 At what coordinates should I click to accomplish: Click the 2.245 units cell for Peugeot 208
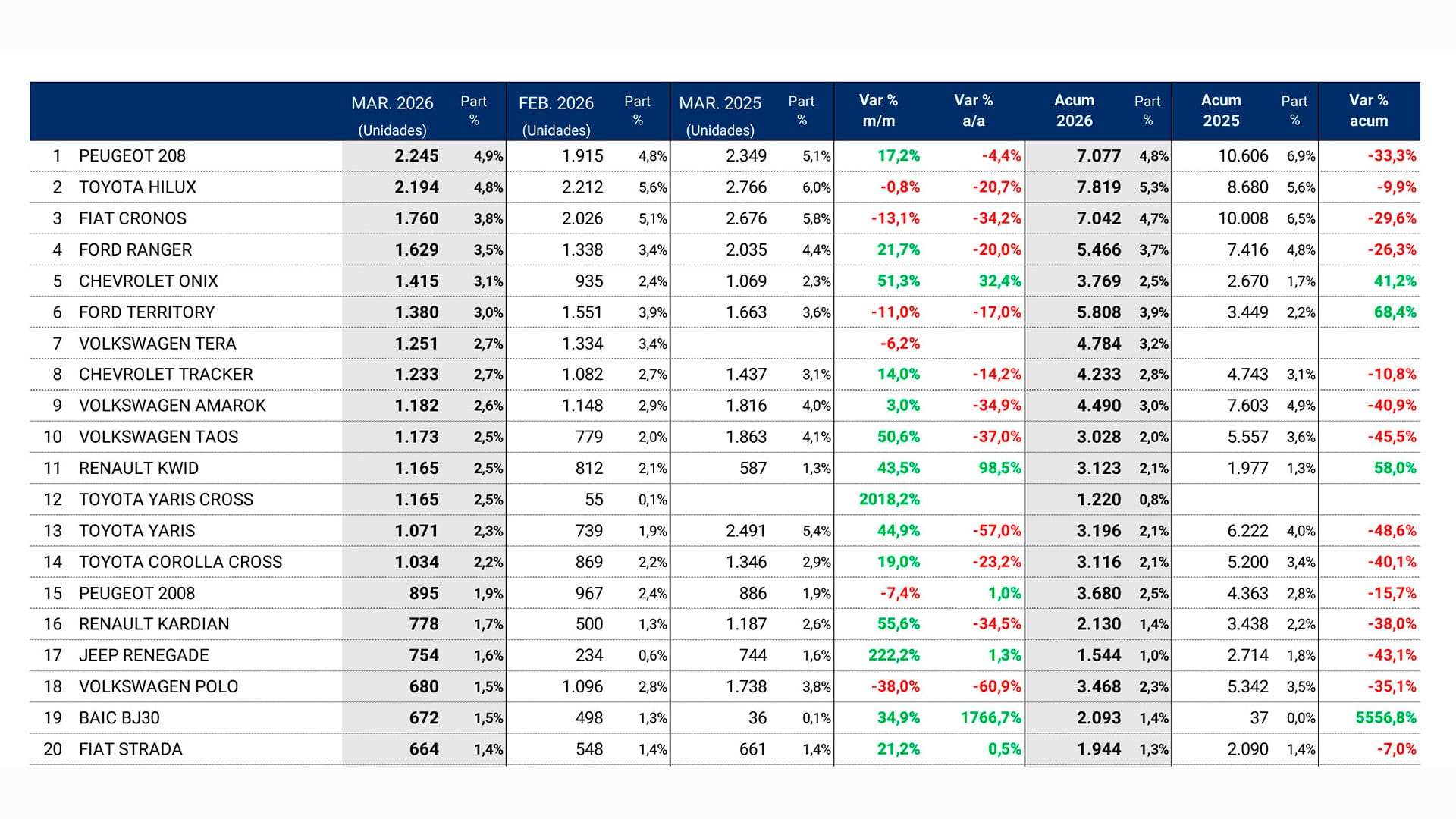click(x=416, y=156)
